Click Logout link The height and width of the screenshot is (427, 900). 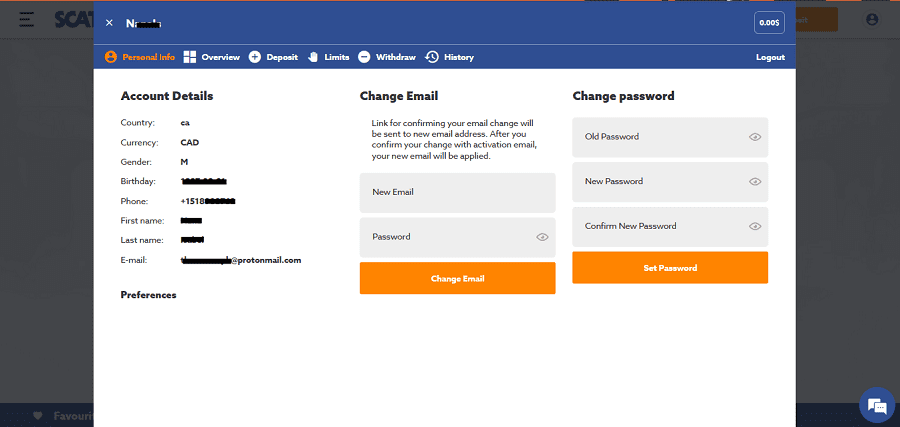click(x=770, y=57)
